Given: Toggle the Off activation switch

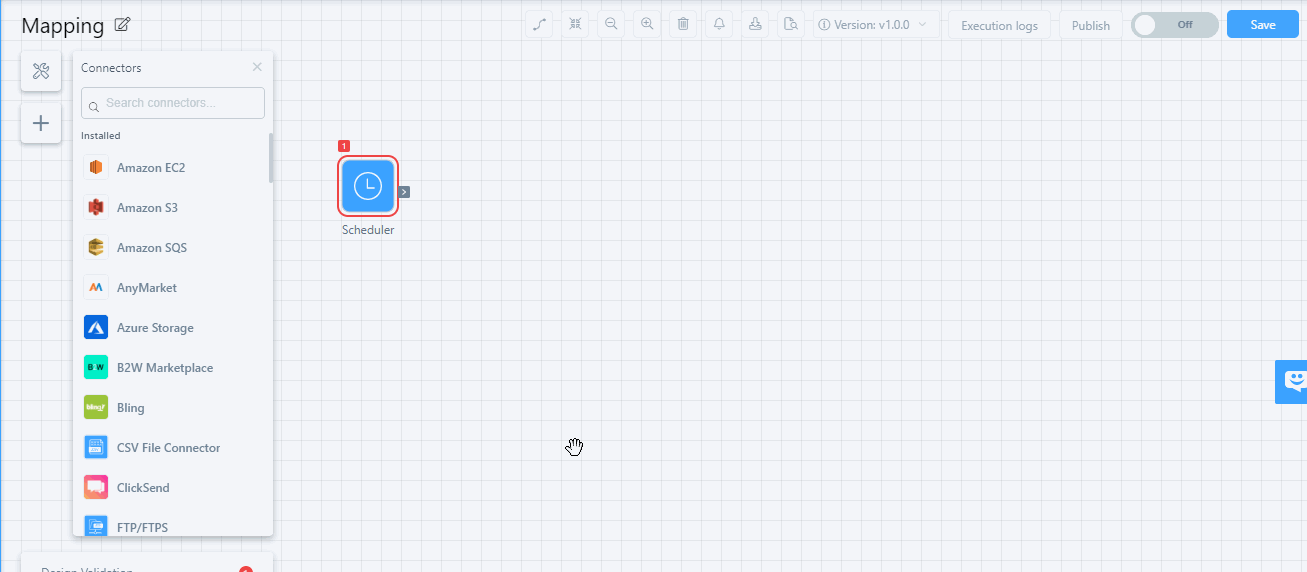Looking at the screenshot, I should 1175,25.
